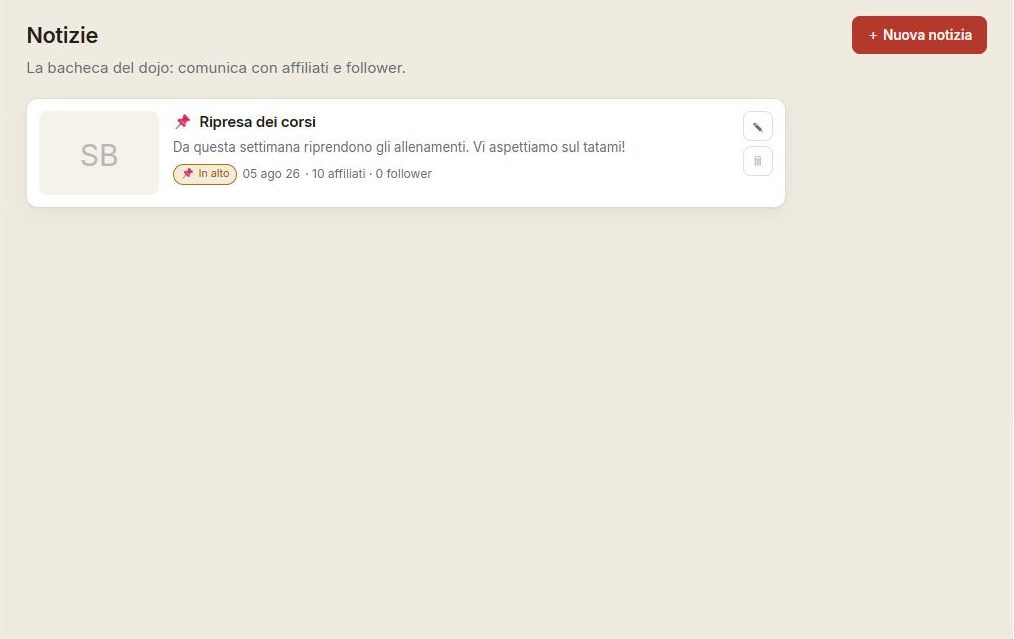The height and width of the screenshot is (639, 1014).
Task: View the 0 follower count
Action: tap(404, 174)
